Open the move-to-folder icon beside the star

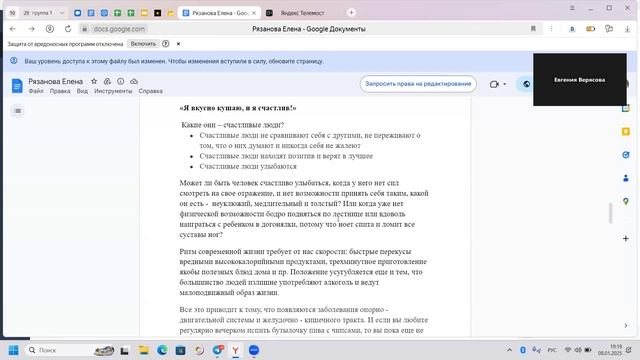click(x=107, y=81)
